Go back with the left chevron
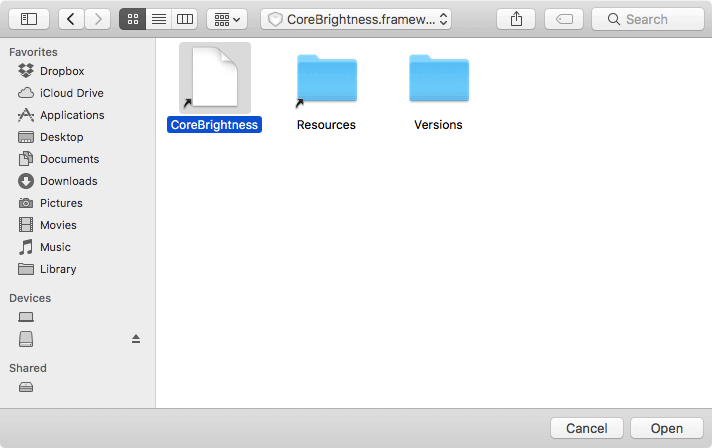 pyautogui.click(x=71, y=19)
